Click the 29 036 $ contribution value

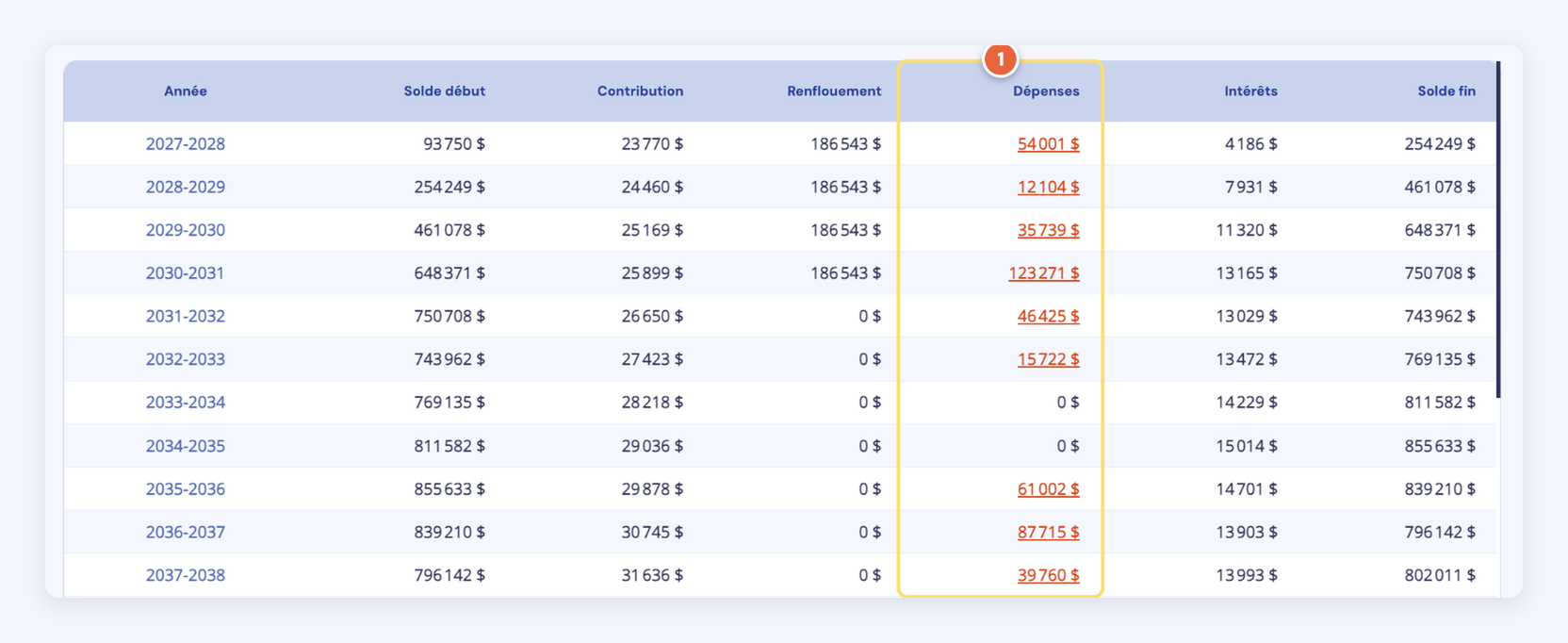pos(652,446)
